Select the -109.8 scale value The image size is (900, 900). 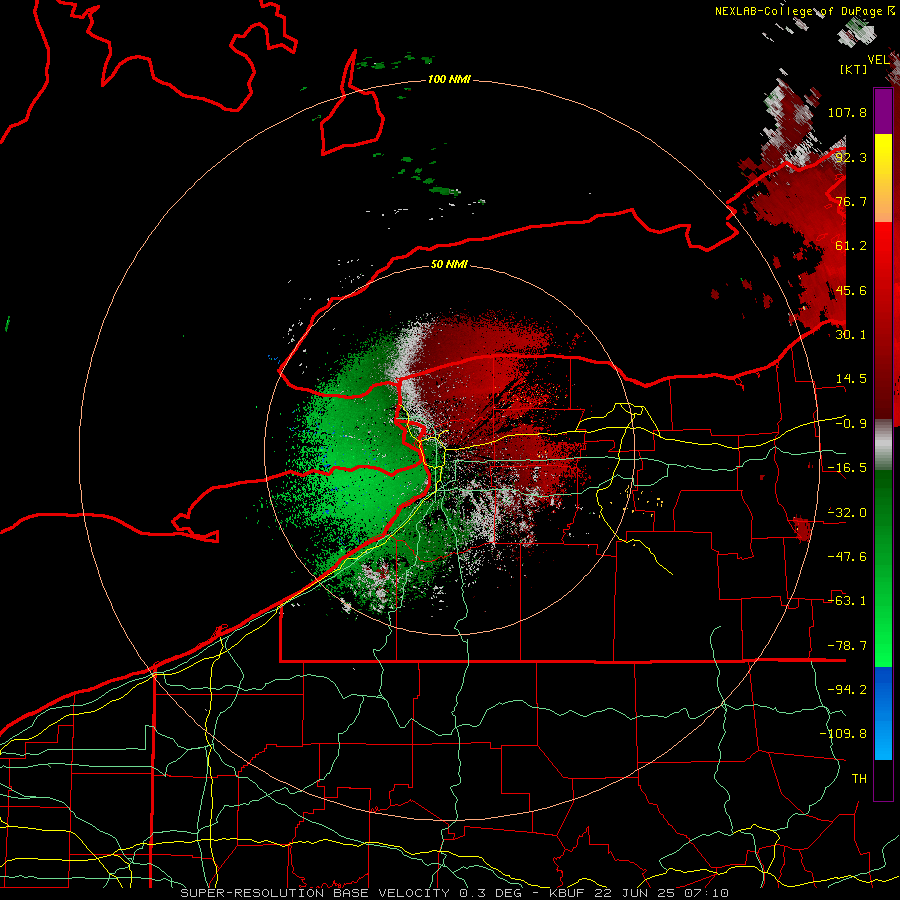tap(844, 734)
